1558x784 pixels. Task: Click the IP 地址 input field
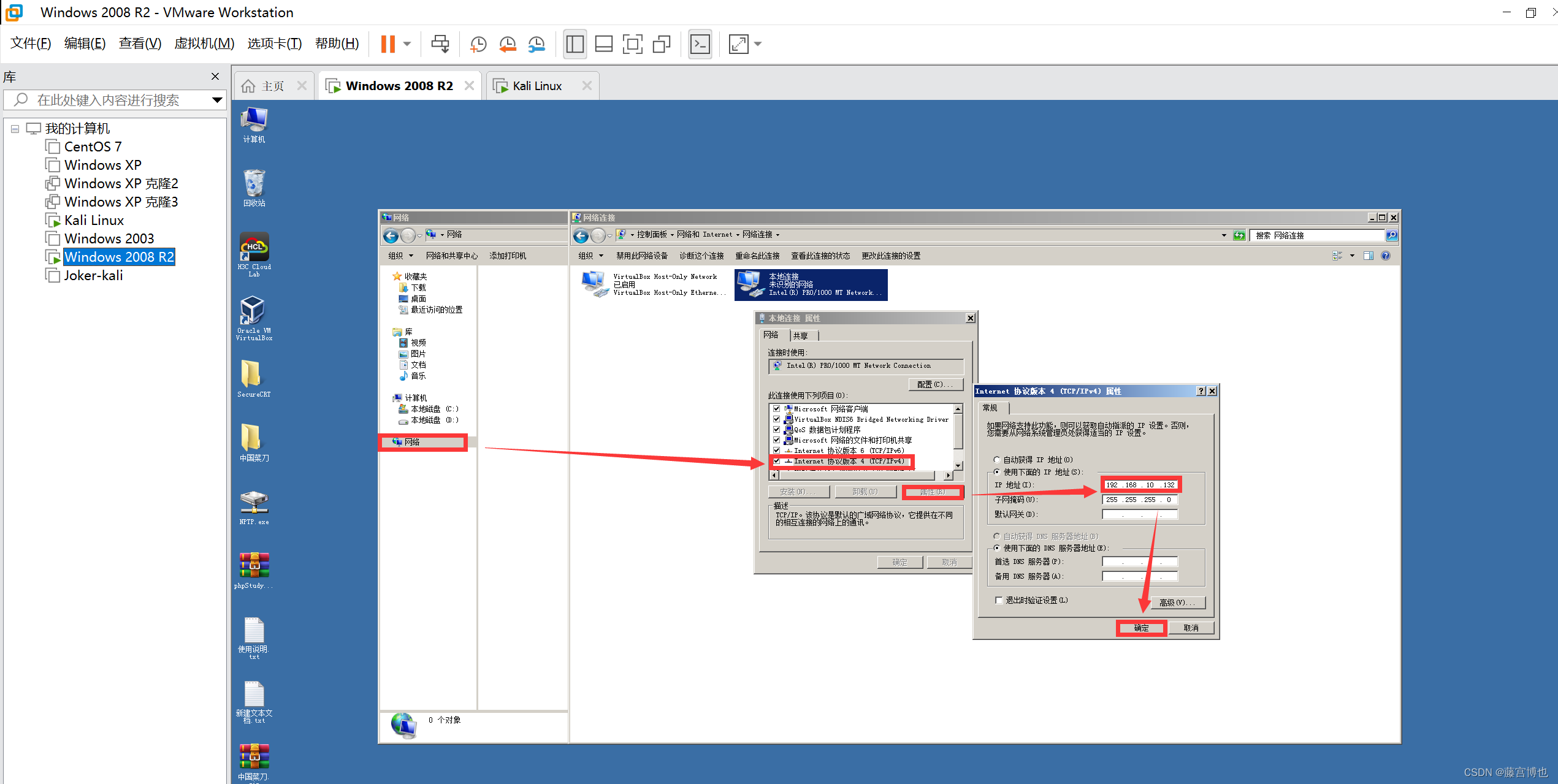point(1140,485)
